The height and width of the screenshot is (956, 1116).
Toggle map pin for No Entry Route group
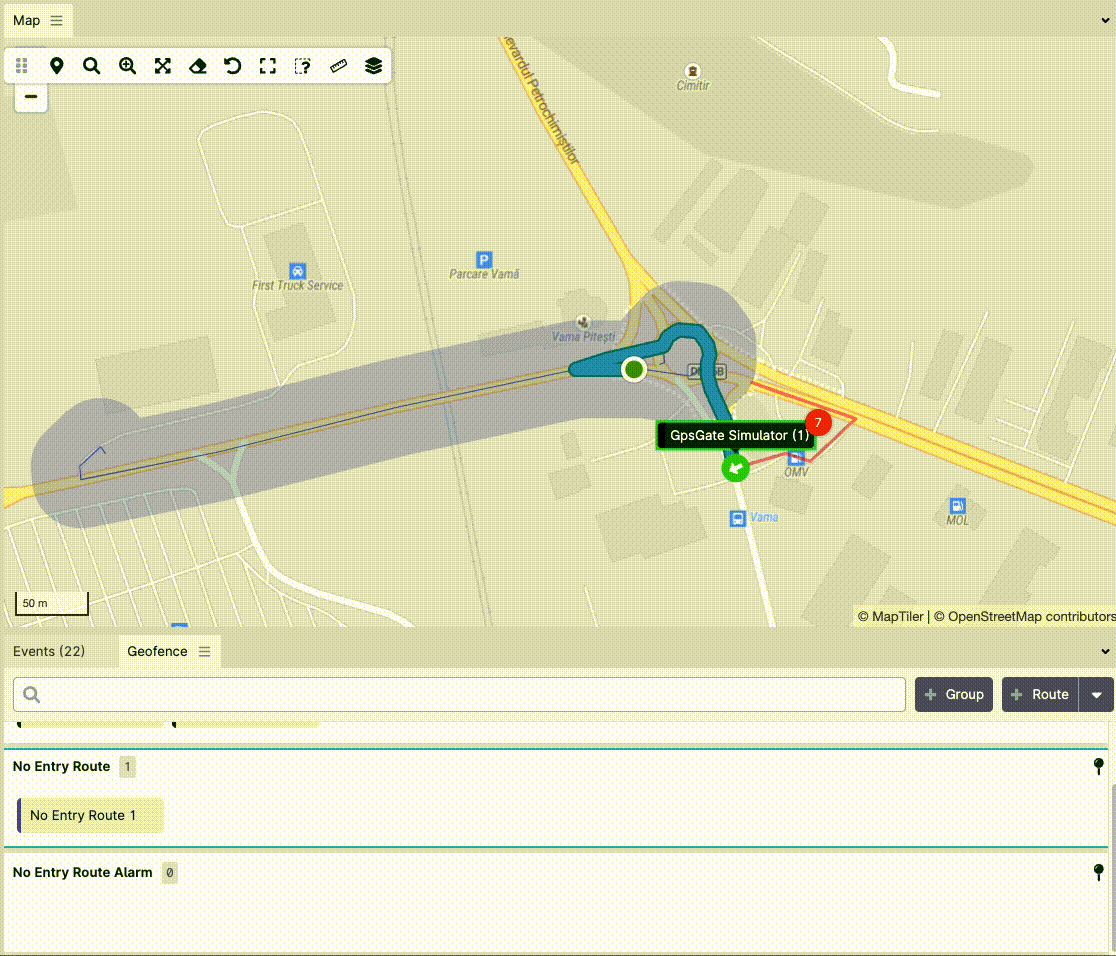click(1099, 766)
